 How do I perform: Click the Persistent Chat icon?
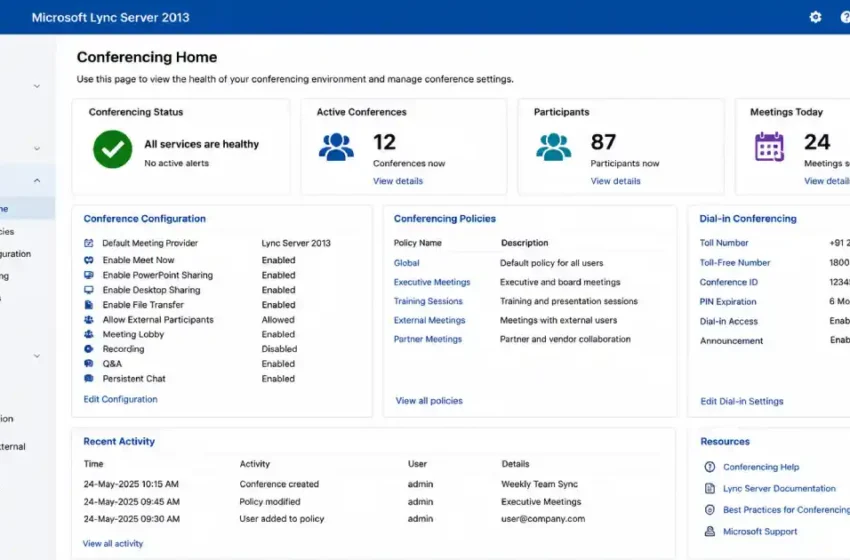(x=89, y=378)
